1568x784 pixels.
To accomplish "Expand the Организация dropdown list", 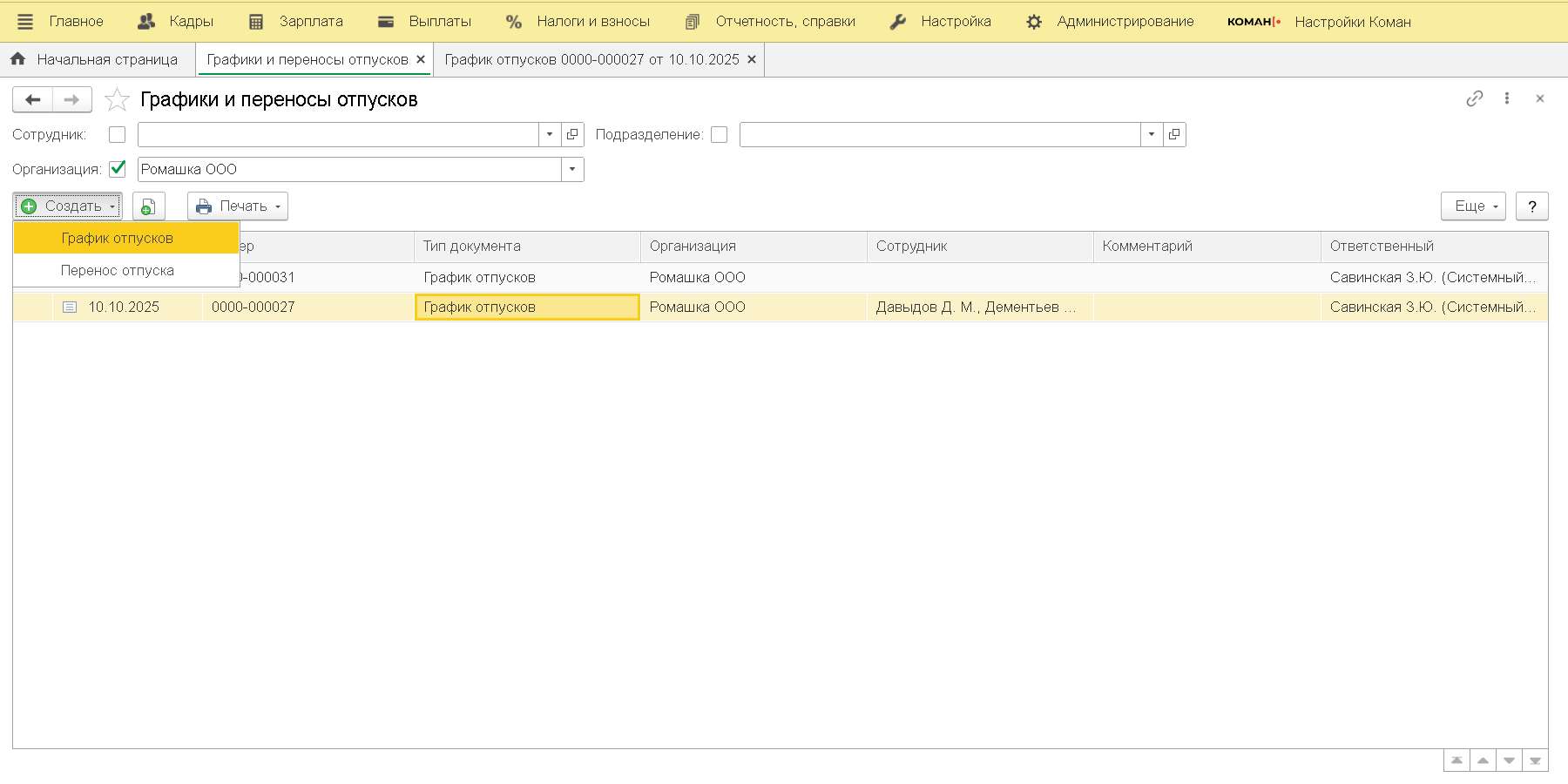I will click(x=572, y=169).
